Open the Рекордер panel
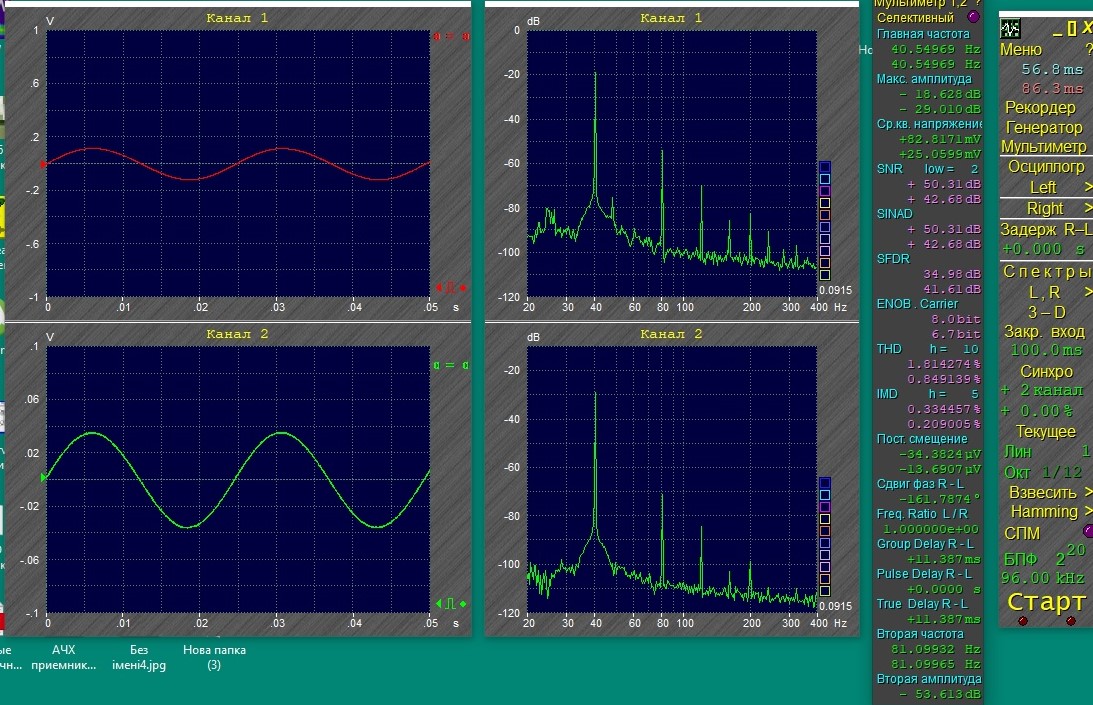 (1040, 107)
